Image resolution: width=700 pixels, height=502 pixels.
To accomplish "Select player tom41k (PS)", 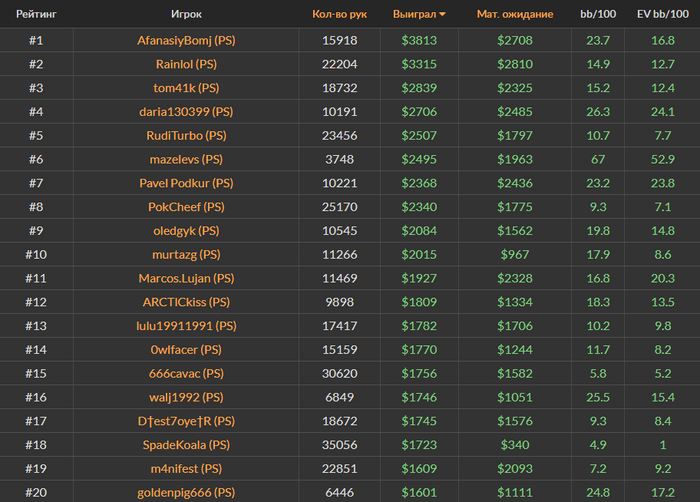I will click(186, 89).
